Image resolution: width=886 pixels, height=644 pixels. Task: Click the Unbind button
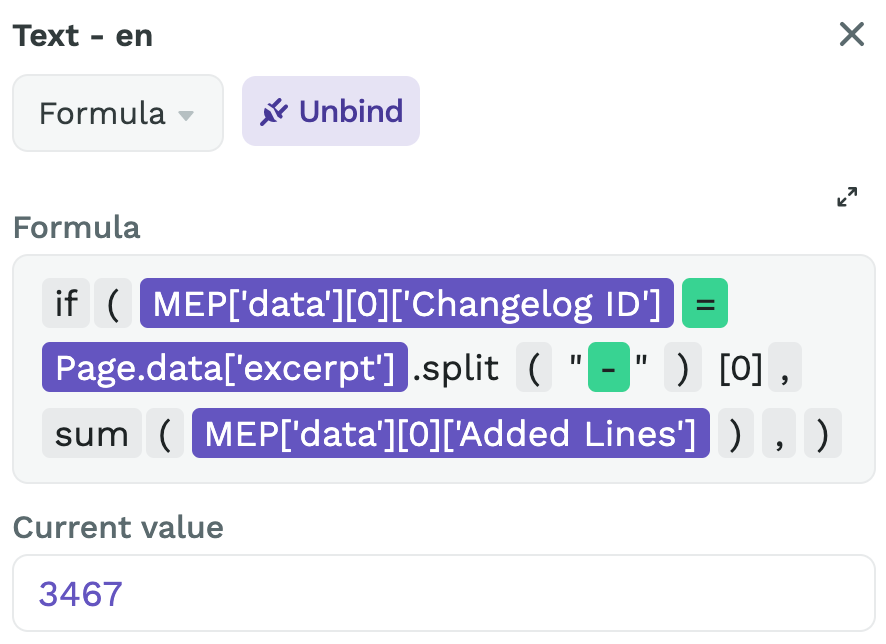tap(331, 110)
